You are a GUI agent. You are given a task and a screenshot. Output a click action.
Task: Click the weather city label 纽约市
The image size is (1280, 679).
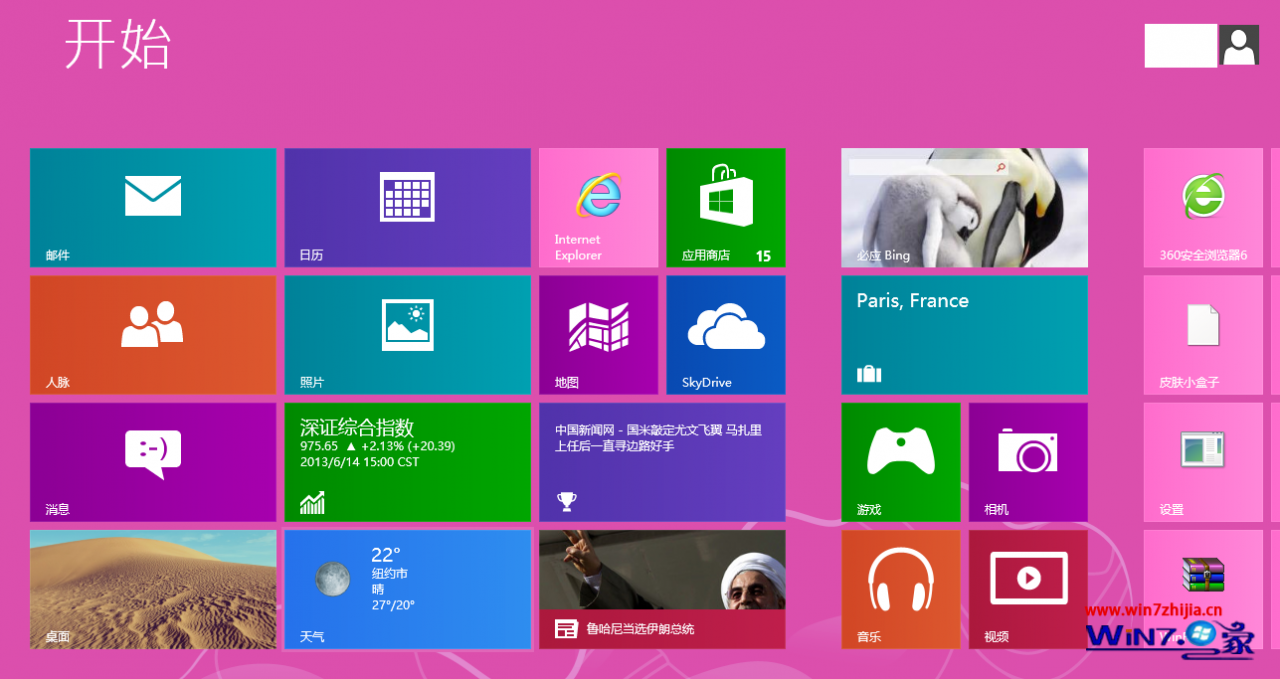click(389, 574)
